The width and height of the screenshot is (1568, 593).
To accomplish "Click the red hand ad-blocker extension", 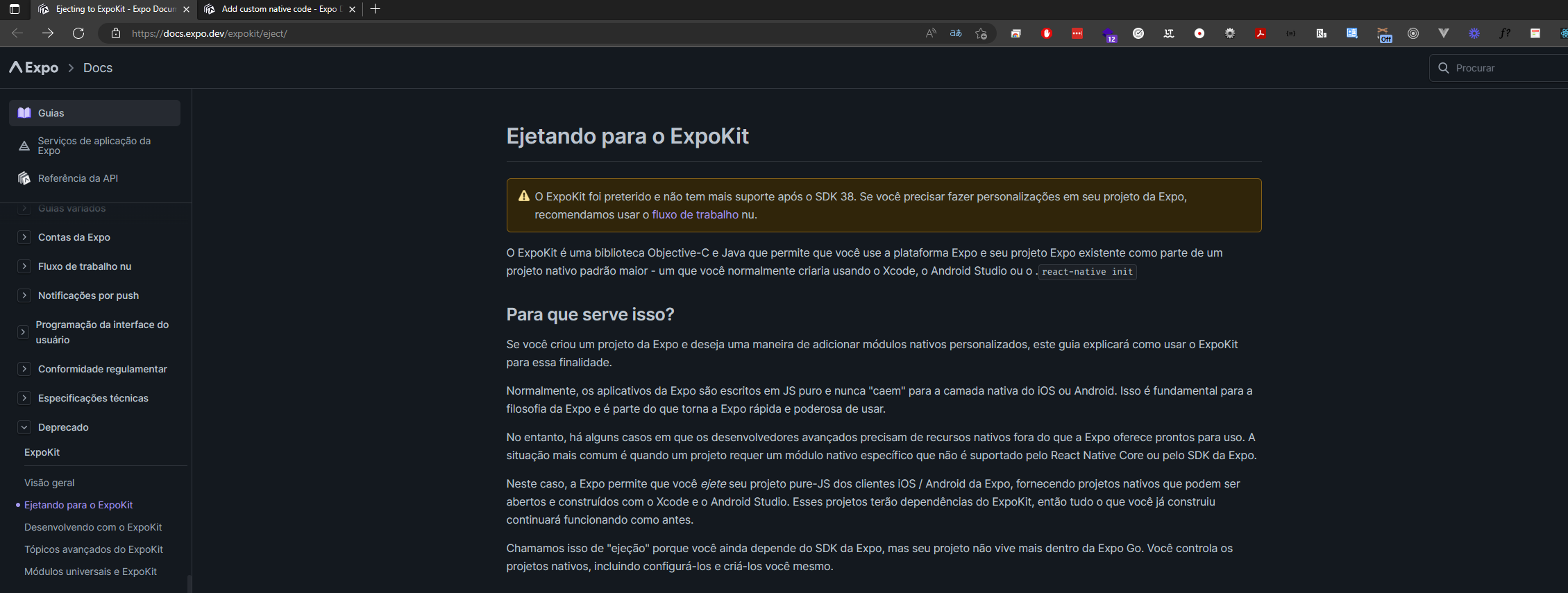I will click(x=1047, y=33).
